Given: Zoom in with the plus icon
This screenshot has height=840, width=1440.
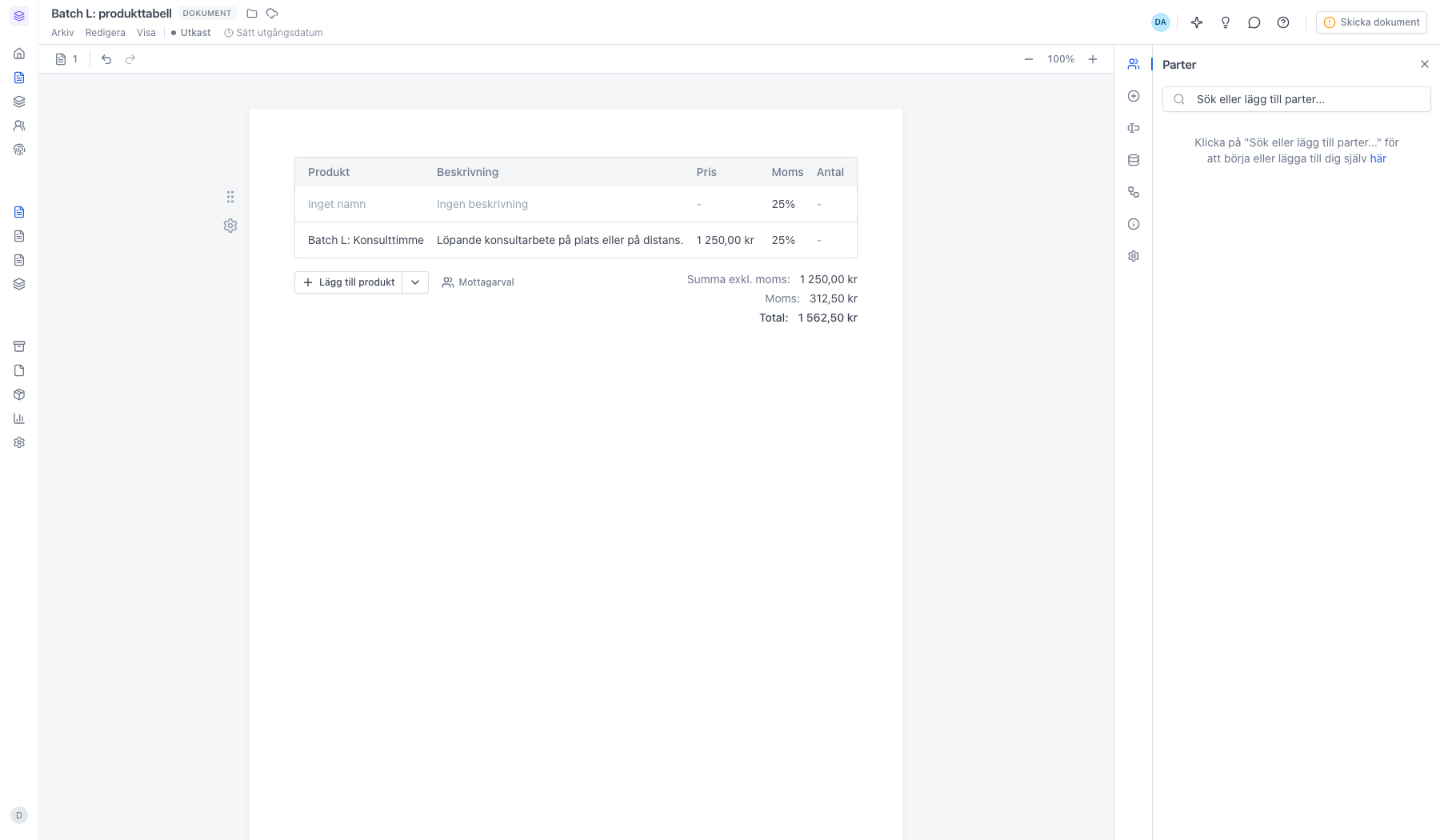Looking at the screenshot, I should 1093,59.
